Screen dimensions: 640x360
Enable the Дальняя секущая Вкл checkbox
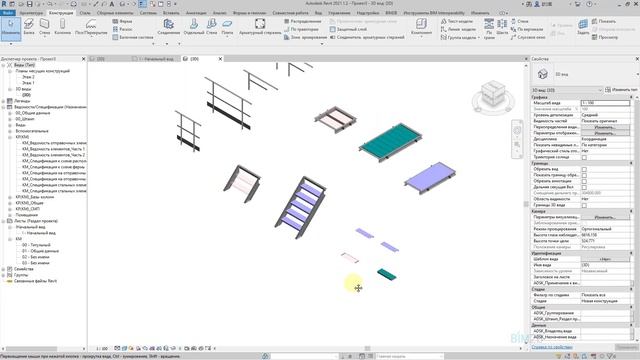[x=584, y=187]
